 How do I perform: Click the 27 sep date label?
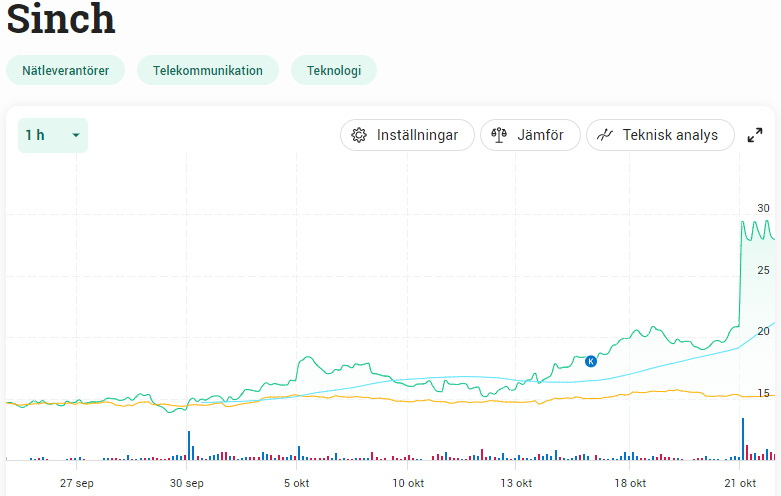[77, 482]
